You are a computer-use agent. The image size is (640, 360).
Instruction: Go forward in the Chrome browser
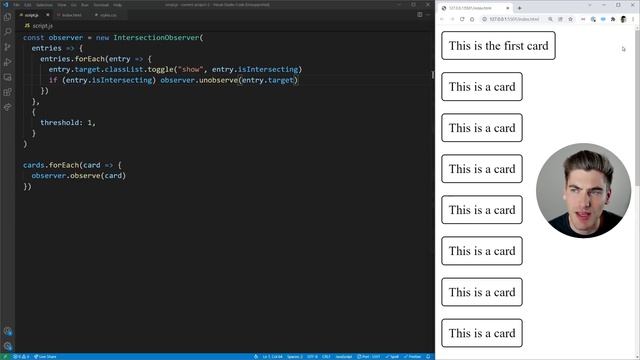pyautogui.click(x=452, y=19)
